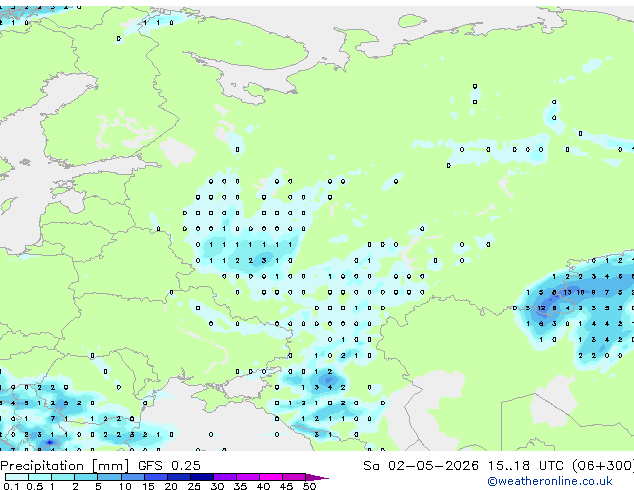Click the 'GFS 0.25' model label
This screenshot has width=634, height=490.
(x=169, y=466)
